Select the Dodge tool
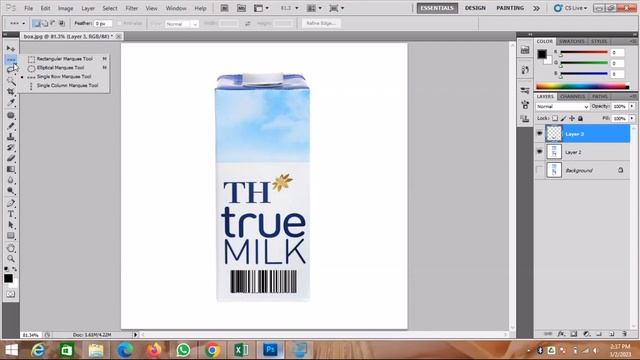Viewport: 640px width, 360px height. coord(11,191)
